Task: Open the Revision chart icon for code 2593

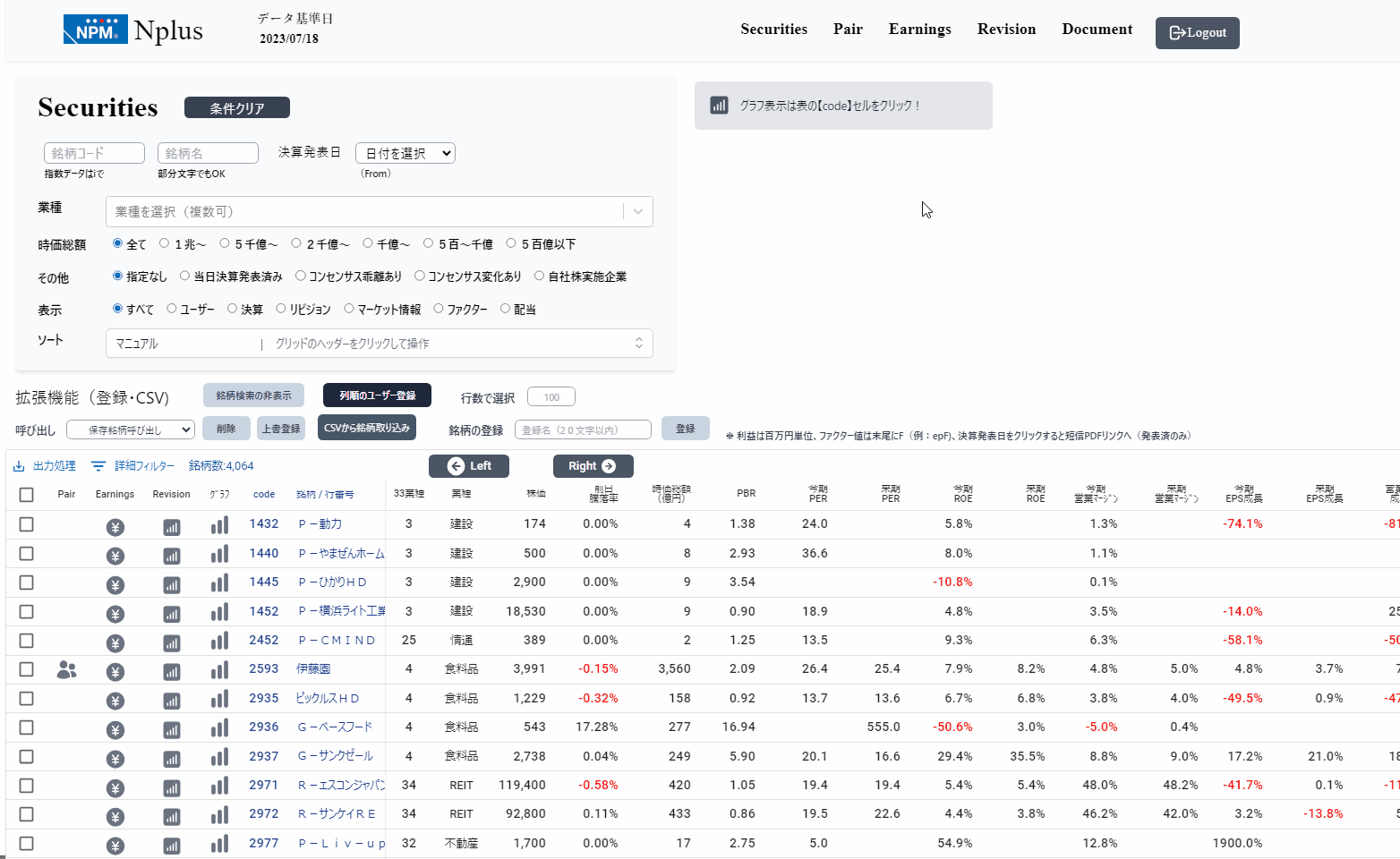Action: pyautogui.click(x=171, y=672)
